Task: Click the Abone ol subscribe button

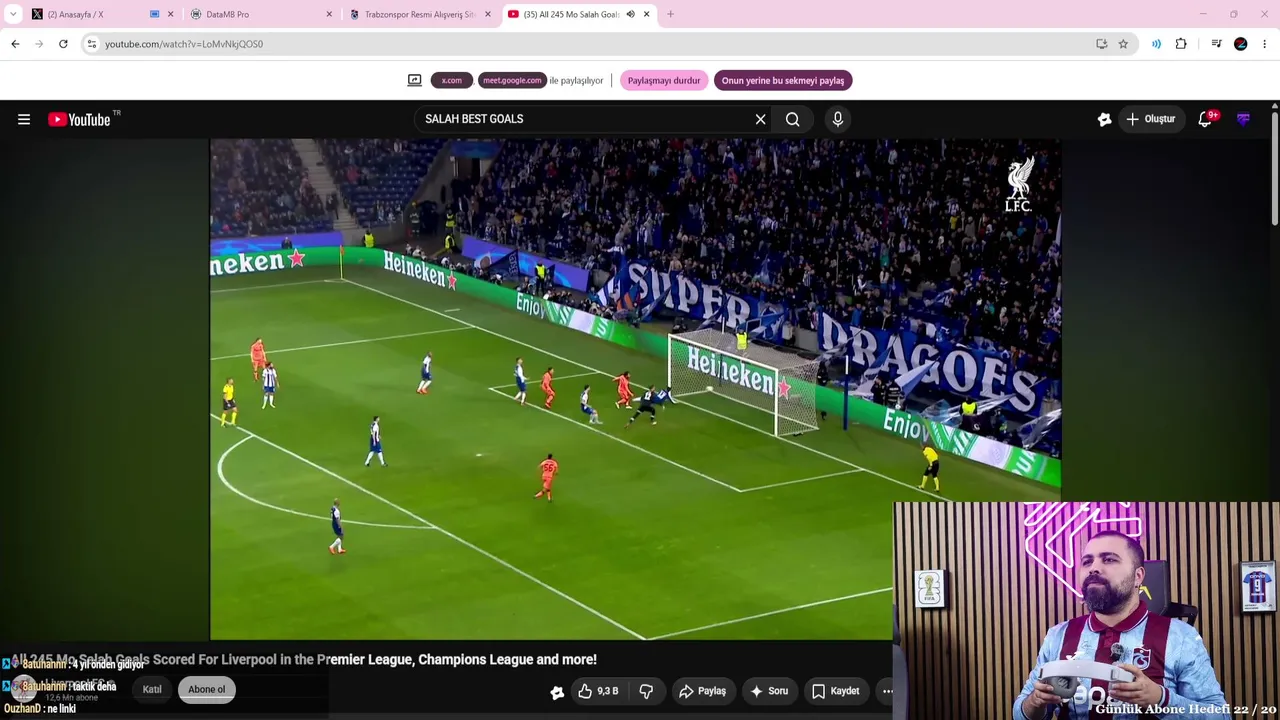Action: pos(207,689)
